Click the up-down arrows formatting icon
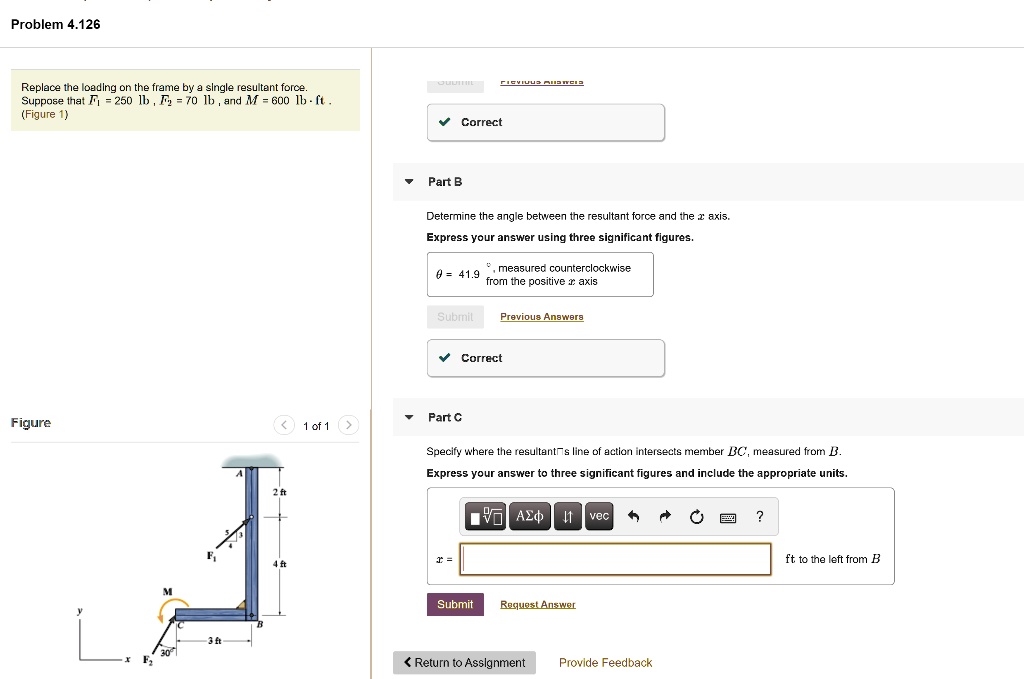This screenshot has height=679, width=1024. pos(567,516)
